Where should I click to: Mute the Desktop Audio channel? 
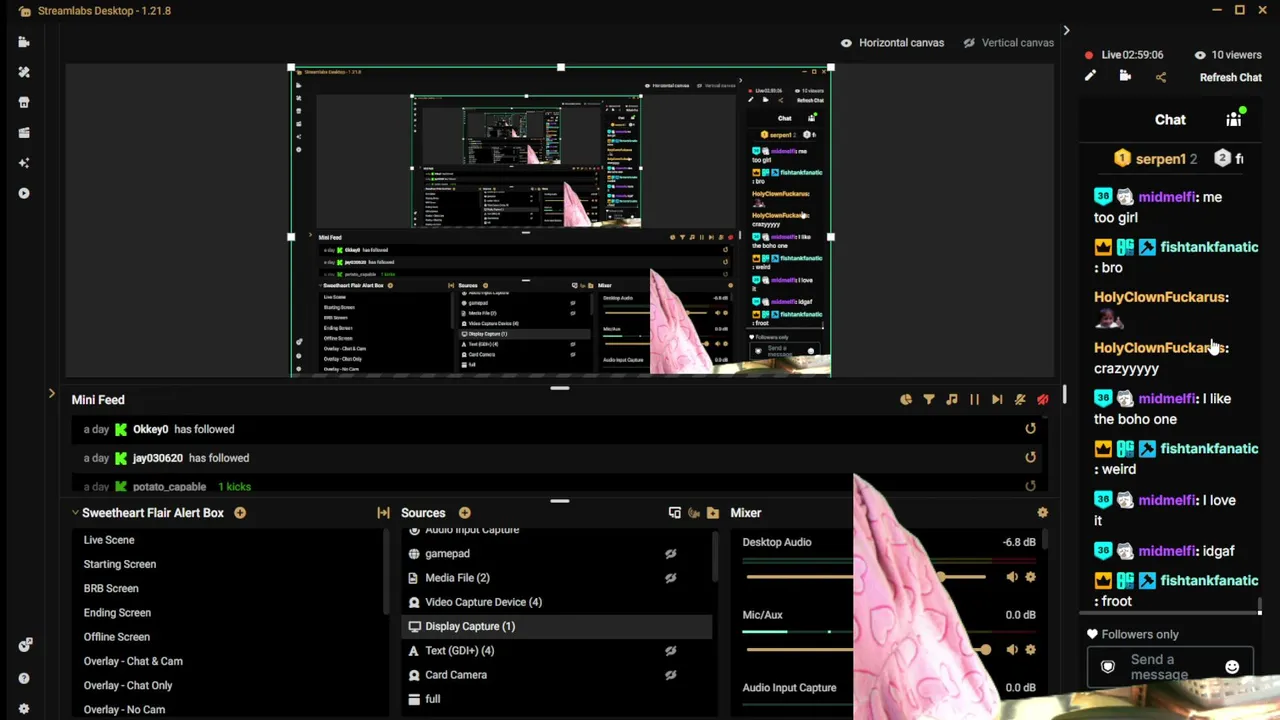tap(1012, 577)
